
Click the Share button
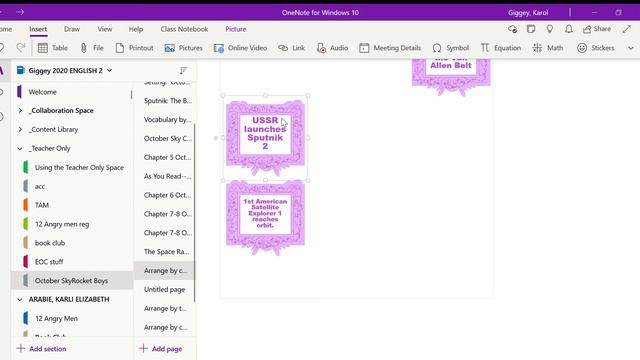coord(597,29)
